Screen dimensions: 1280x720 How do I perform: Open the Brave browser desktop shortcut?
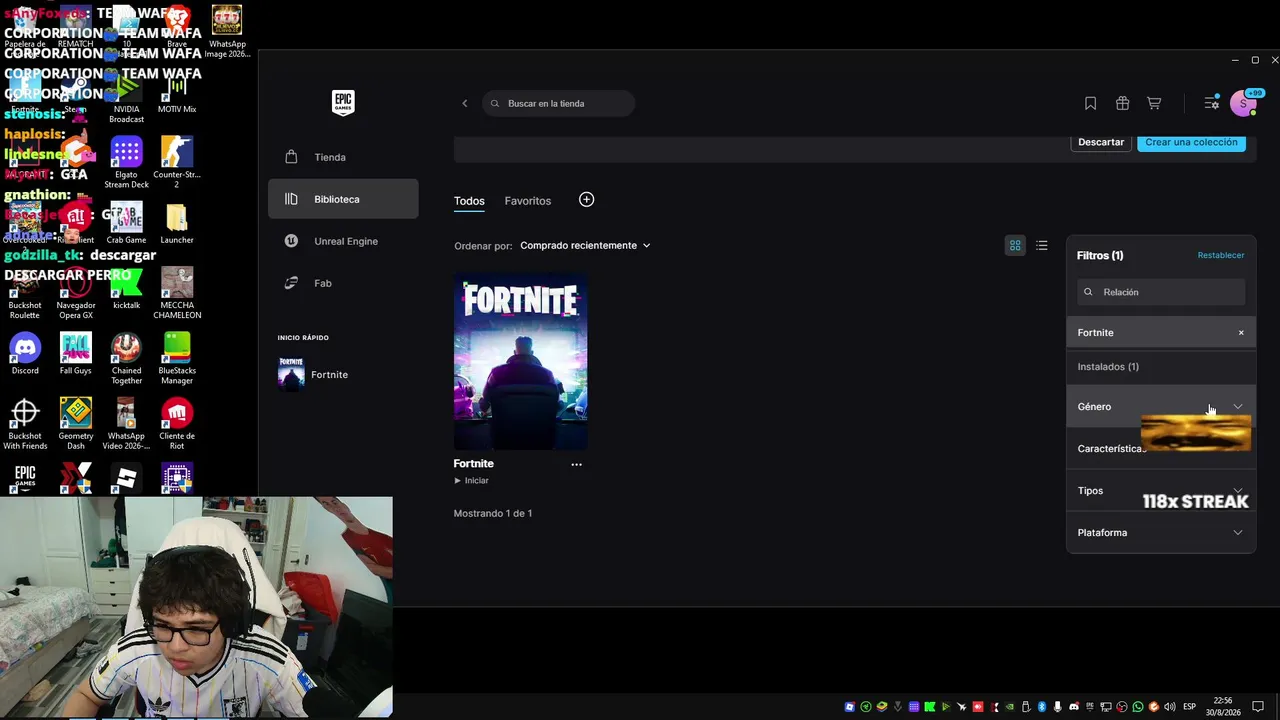(177, 28)
